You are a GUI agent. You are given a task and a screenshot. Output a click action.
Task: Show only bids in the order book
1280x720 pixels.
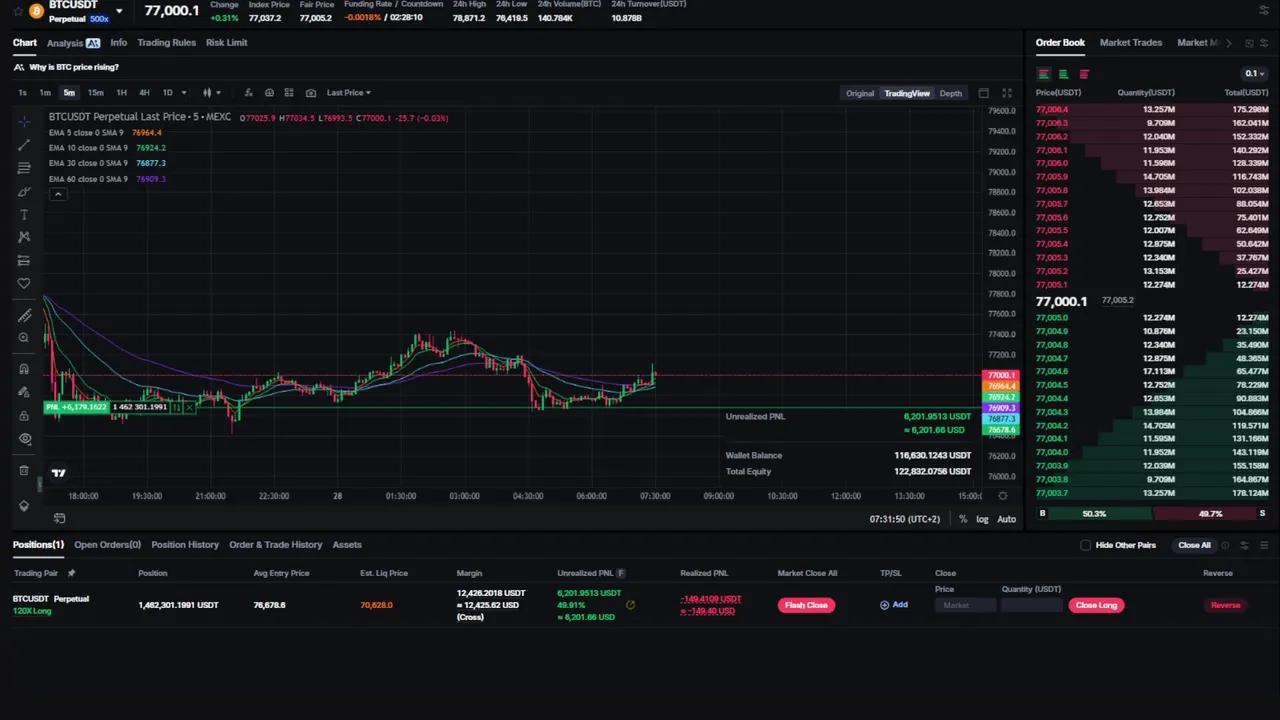1064,74
